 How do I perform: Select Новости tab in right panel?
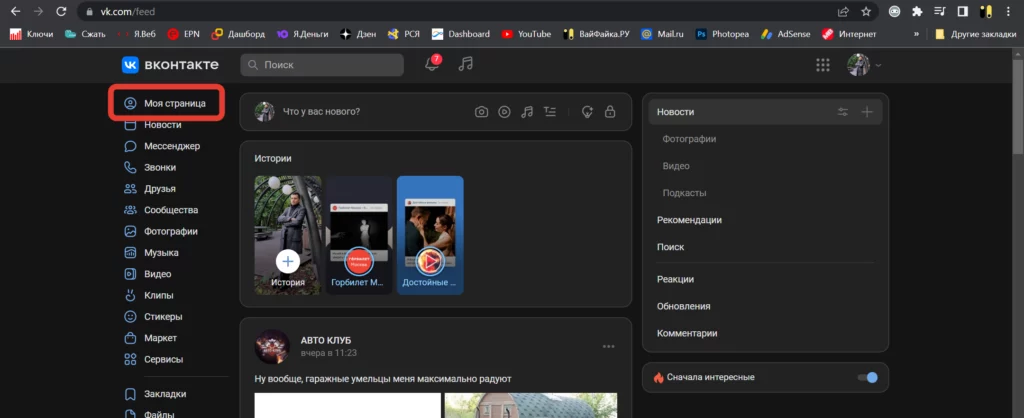[765, 112]
